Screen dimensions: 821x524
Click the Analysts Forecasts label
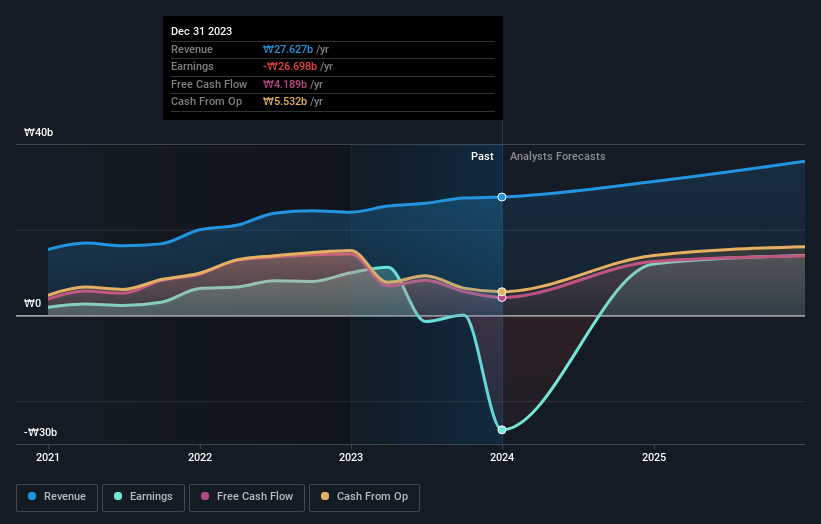558,157
